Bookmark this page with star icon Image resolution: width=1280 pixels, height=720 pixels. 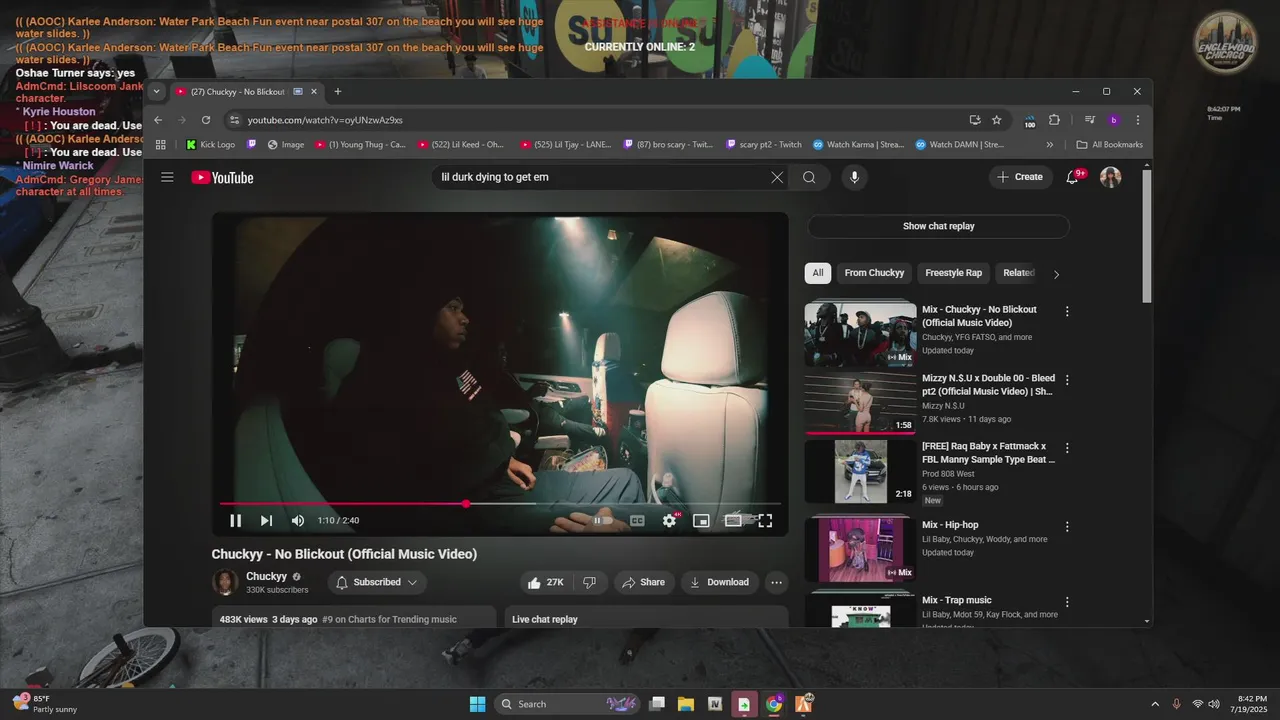click(x=996, y=120)
